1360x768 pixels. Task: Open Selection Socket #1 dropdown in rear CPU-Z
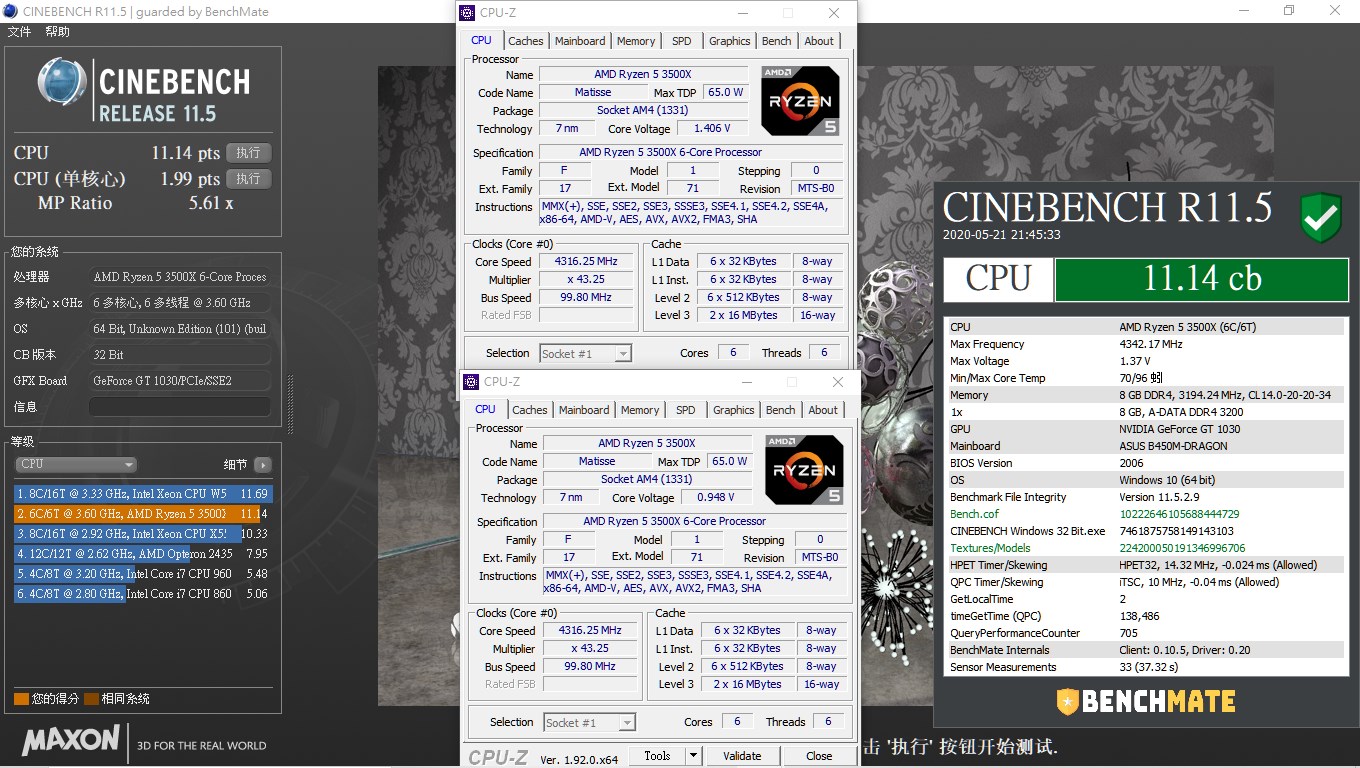(585, 353)
